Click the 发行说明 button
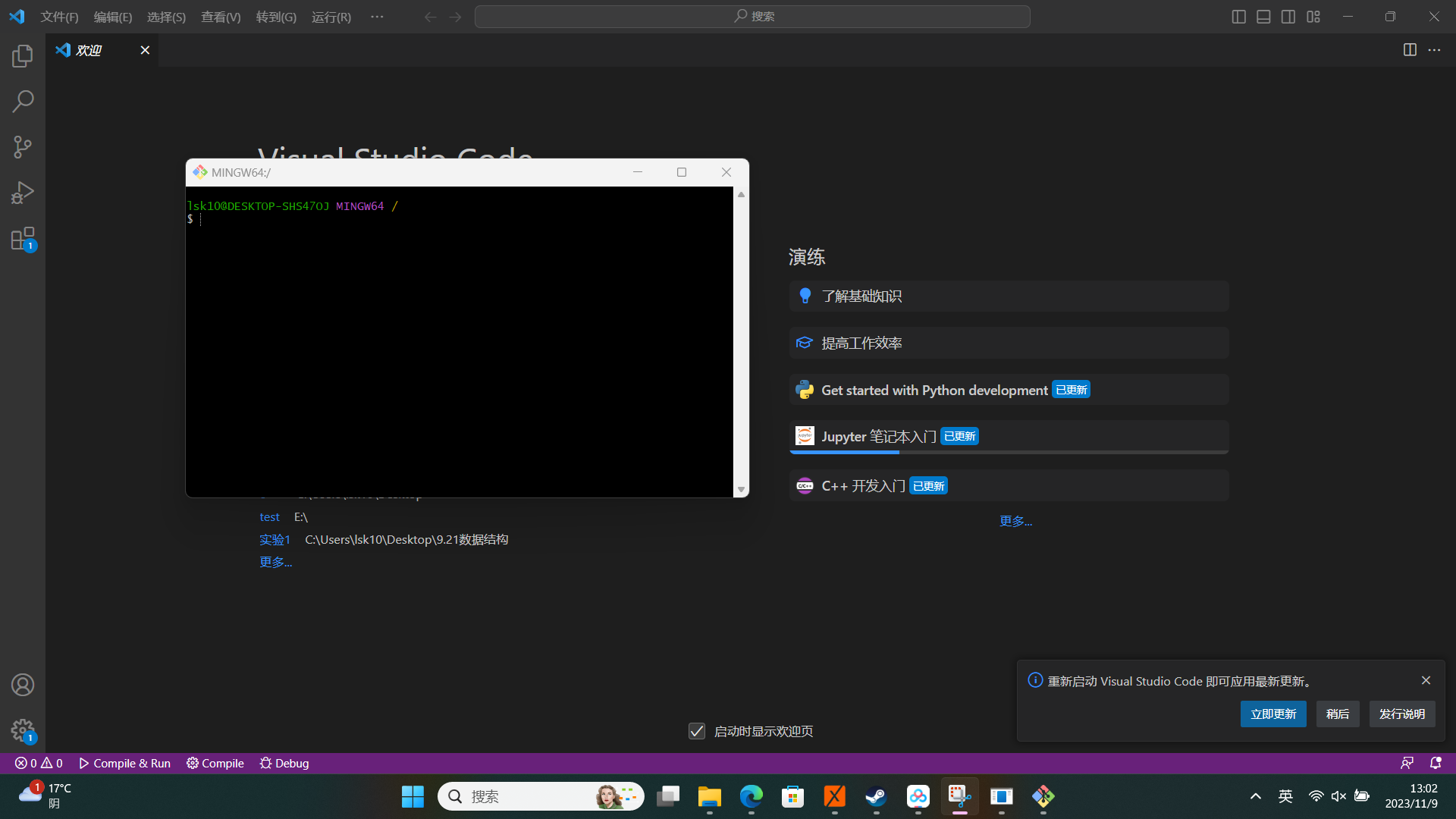This screenshot has height=819, width=1456. click(1402, 714)
